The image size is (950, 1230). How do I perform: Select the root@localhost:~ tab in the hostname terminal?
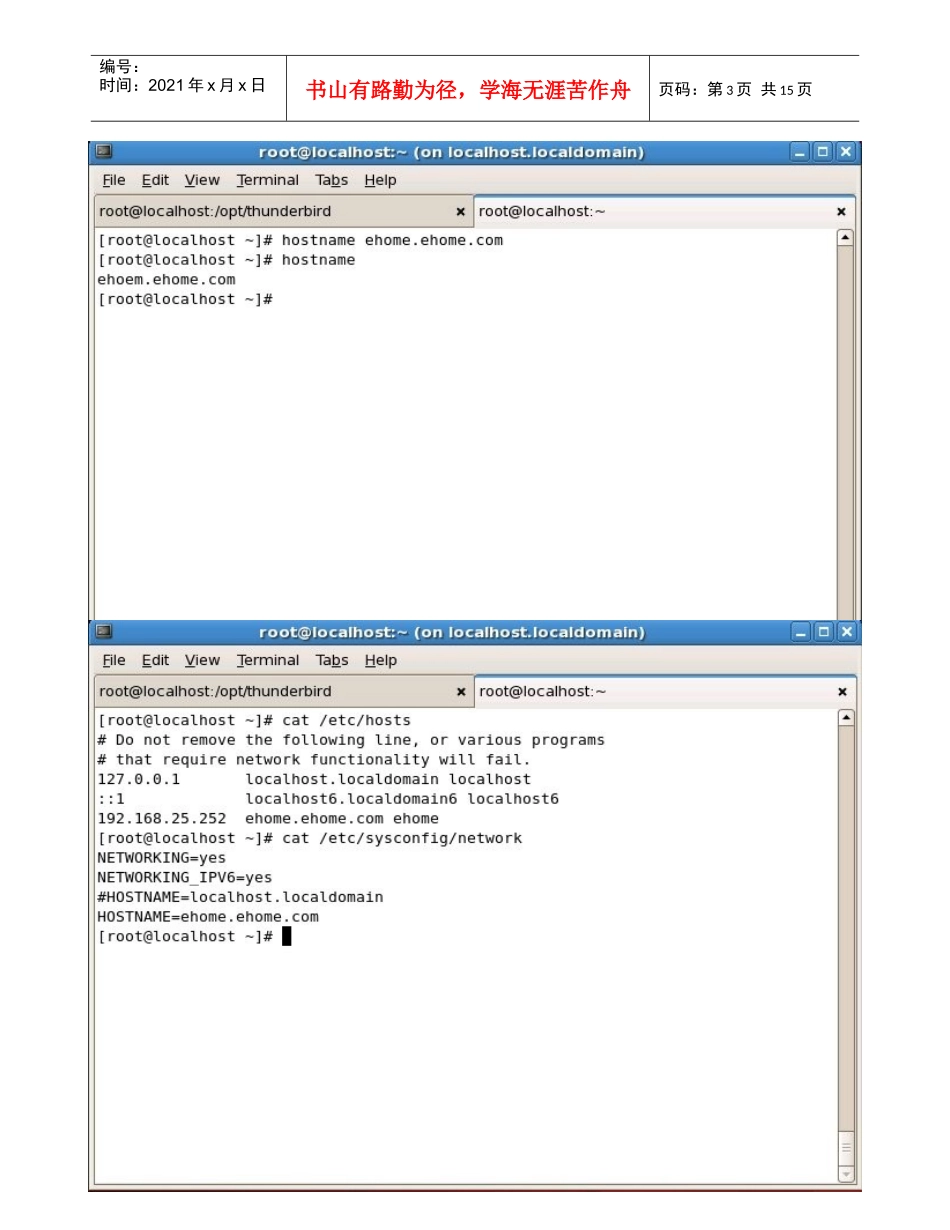[x=664, y=212]
